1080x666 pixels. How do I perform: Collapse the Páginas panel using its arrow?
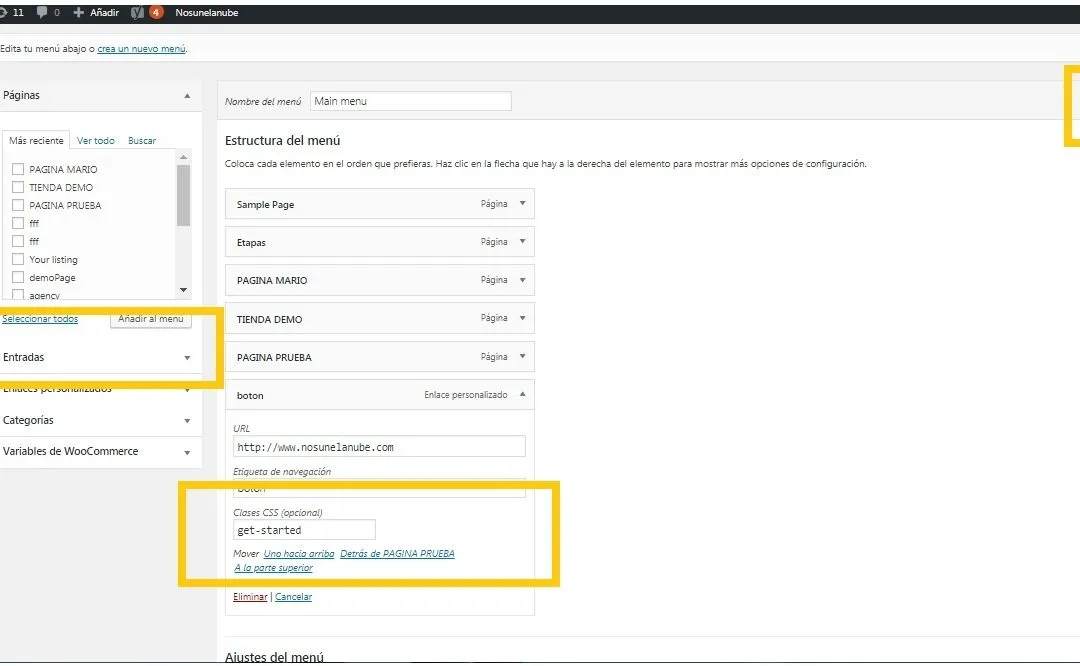point(187,96)
